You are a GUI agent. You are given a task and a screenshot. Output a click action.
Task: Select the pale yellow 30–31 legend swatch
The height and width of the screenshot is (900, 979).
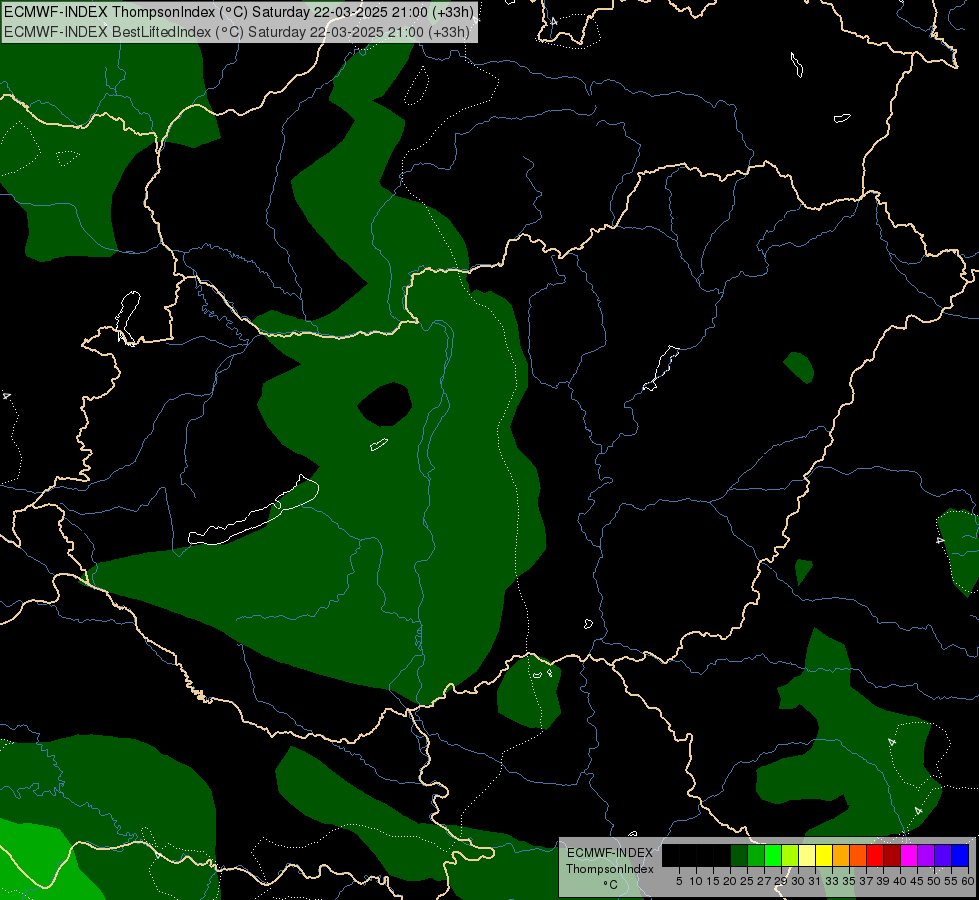tap(807, 855)
